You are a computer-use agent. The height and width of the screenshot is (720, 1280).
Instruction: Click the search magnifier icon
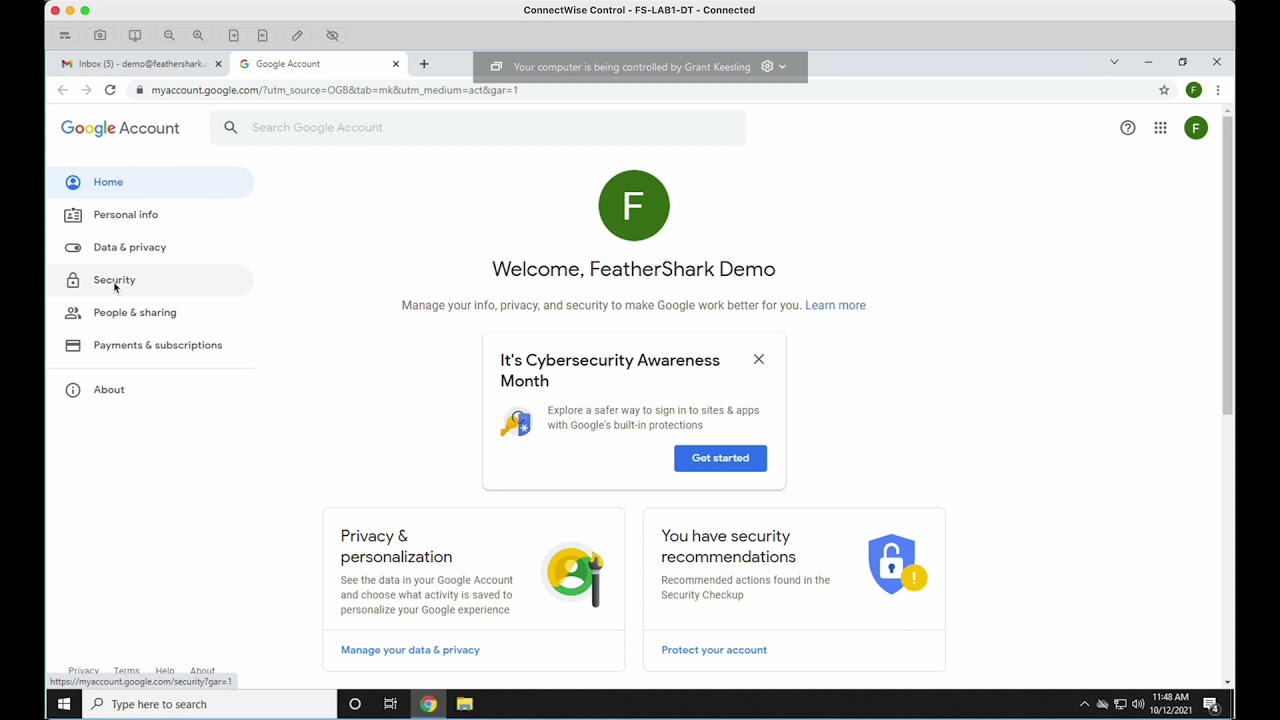pos(231,127)
